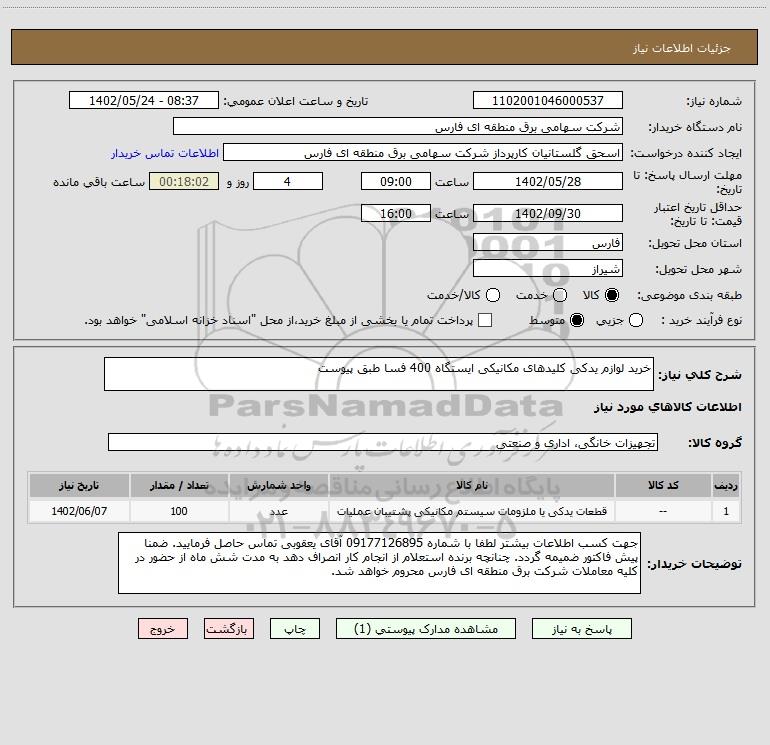Click the اطلاعات کالاهای مورد نیاز heading
The height and width of the screenshot is (745, 770).
click(x=667, y=407)
